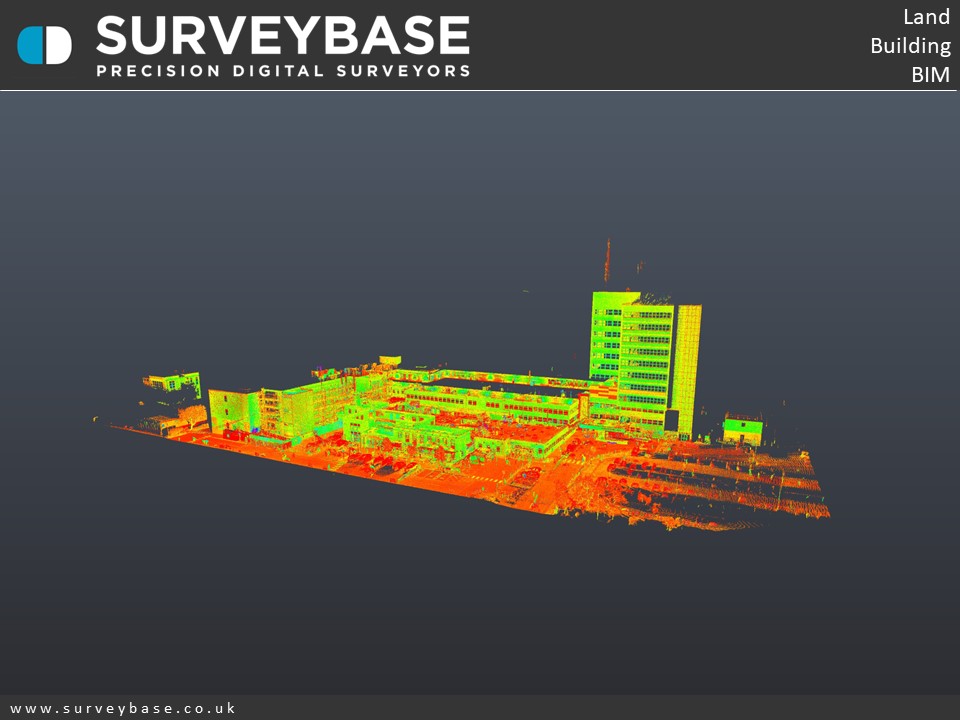This screenshot has width=960, height=720.
Task: Click the SURVEYBASE title text
Action: coord(283,36)
